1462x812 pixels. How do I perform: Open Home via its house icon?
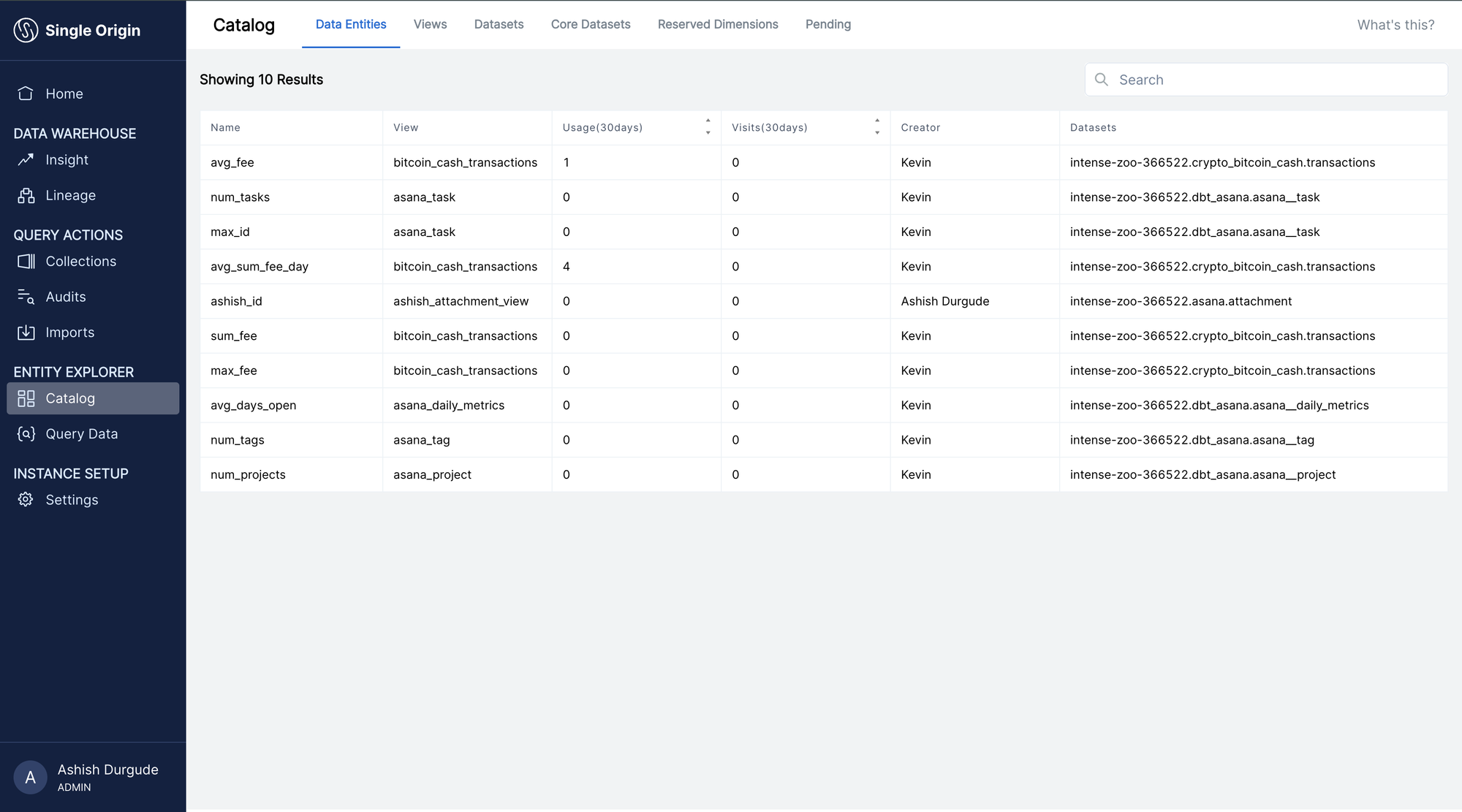click(x=26, y=94)
